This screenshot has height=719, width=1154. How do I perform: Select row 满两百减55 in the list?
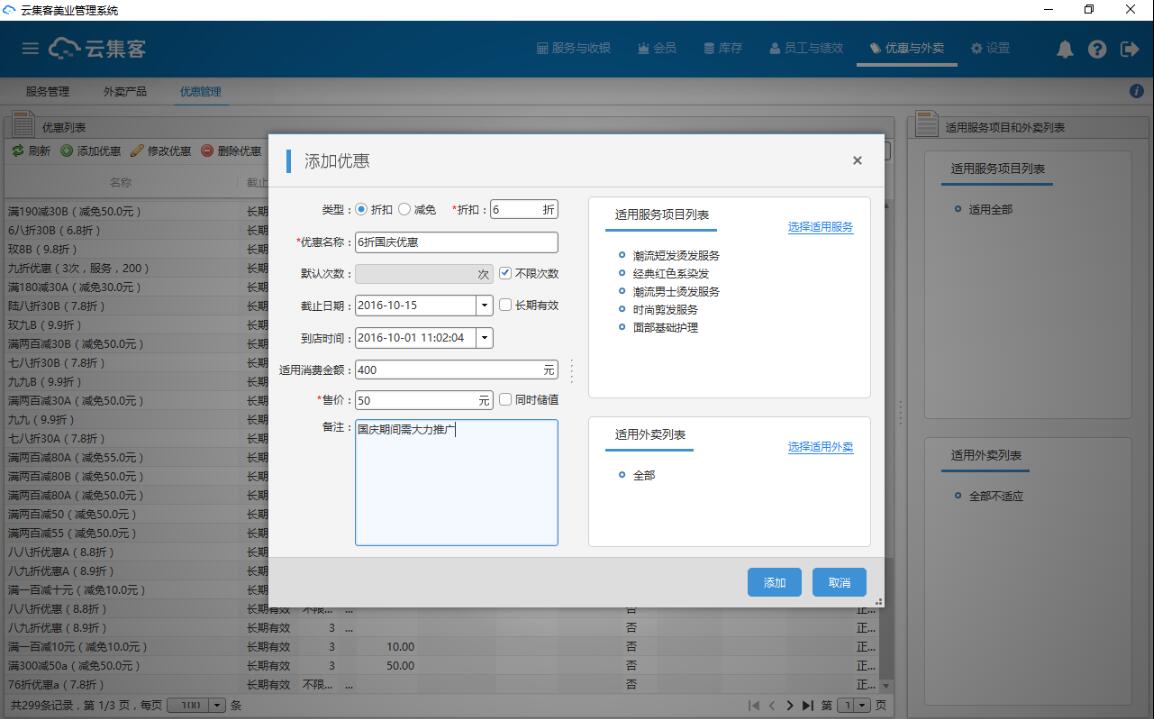coord(136,533)
